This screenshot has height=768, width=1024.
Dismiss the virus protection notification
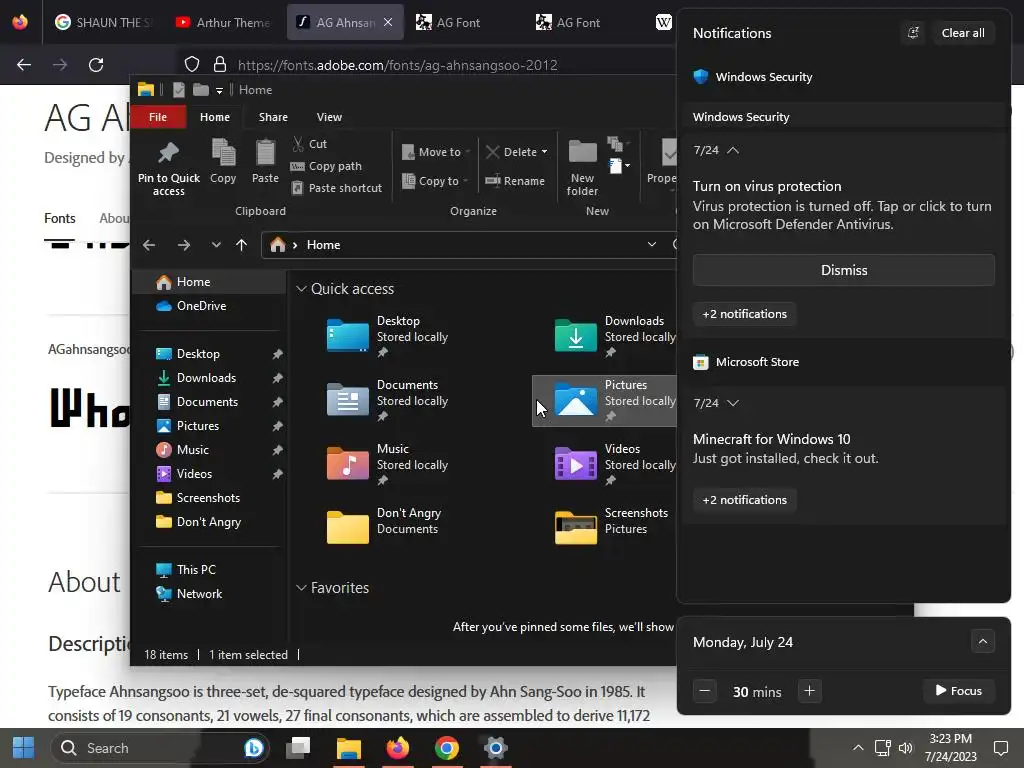(844, 270)
